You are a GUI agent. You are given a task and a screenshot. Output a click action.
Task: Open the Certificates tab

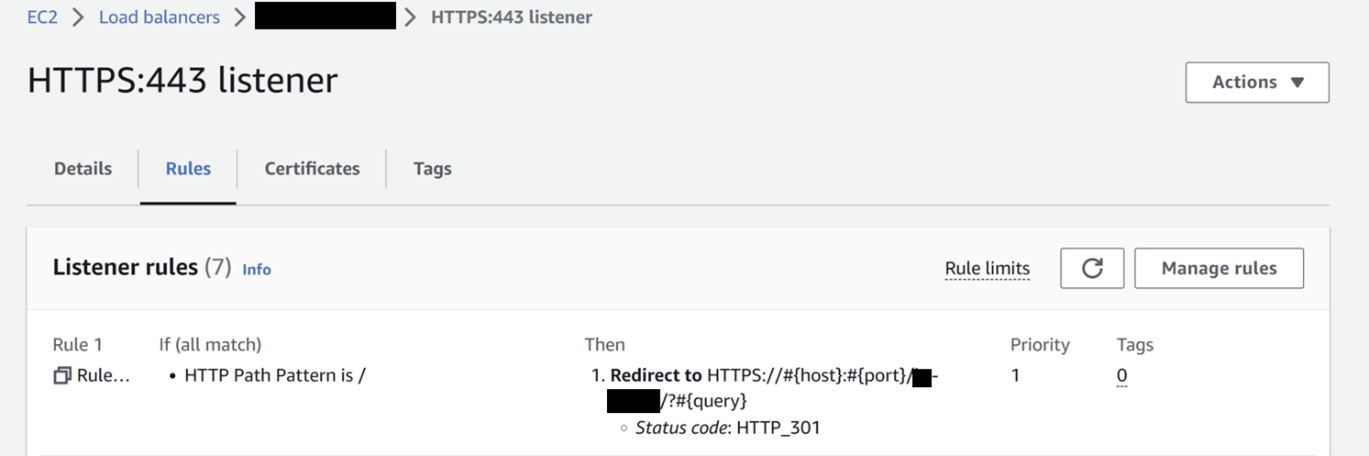pyautogui.click(x=312, y=168)
